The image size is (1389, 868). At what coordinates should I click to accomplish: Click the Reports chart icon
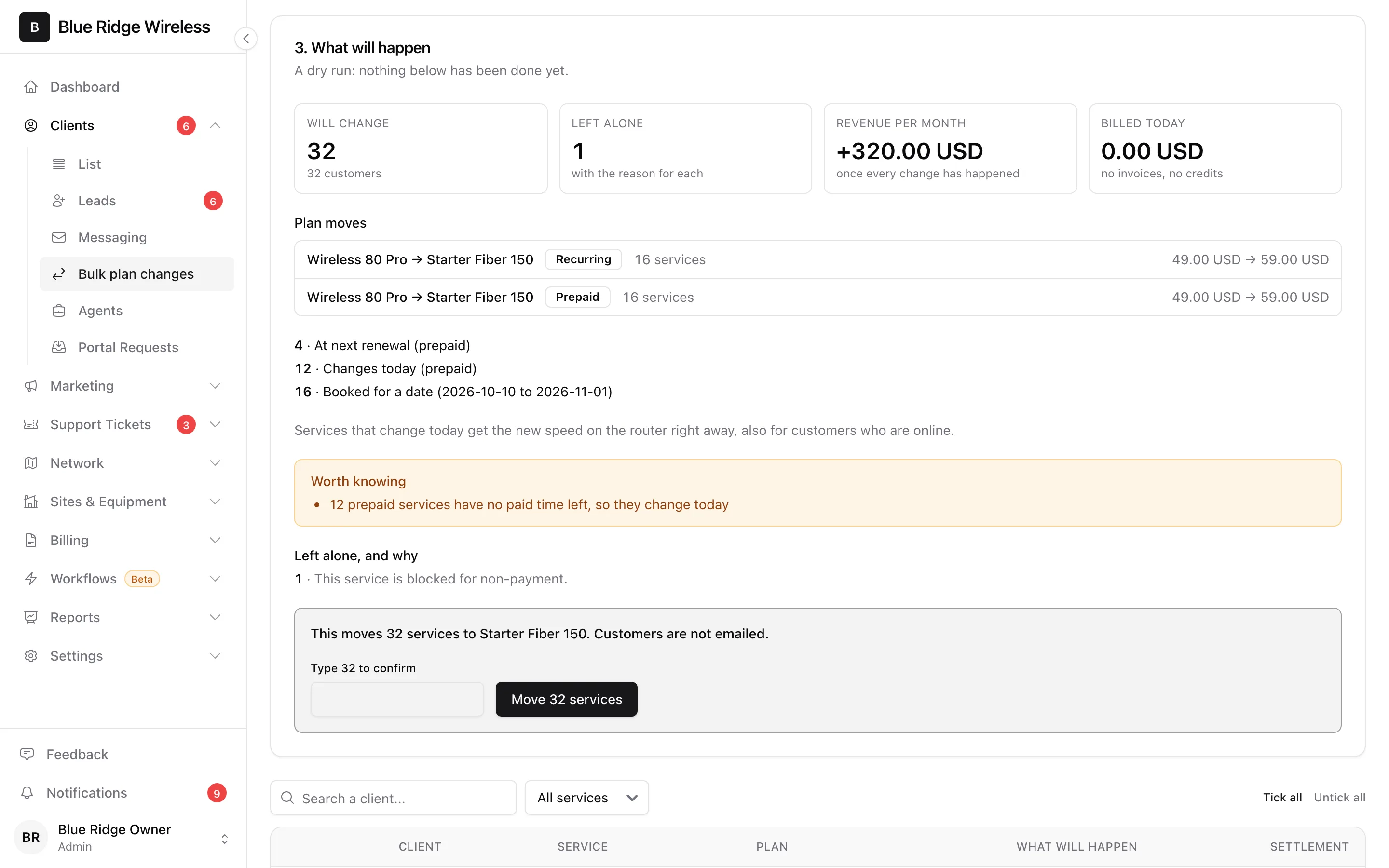point(31,617)
